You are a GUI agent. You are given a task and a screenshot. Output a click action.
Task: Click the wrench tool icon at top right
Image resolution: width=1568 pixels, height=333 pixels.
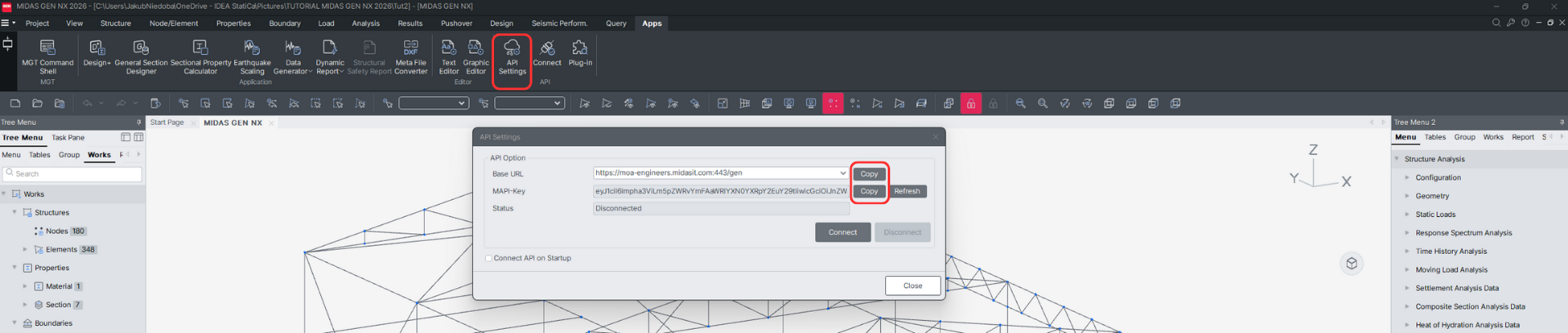(x=1511, y=23)
